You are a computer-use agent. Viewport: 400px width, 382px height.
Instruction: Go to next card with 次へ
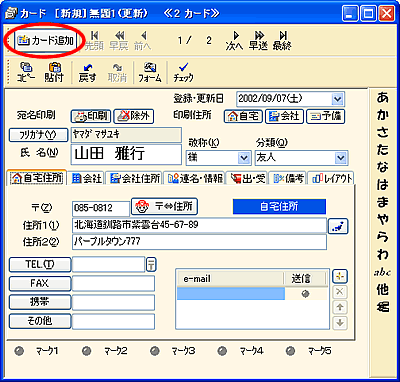pos(234,41)
